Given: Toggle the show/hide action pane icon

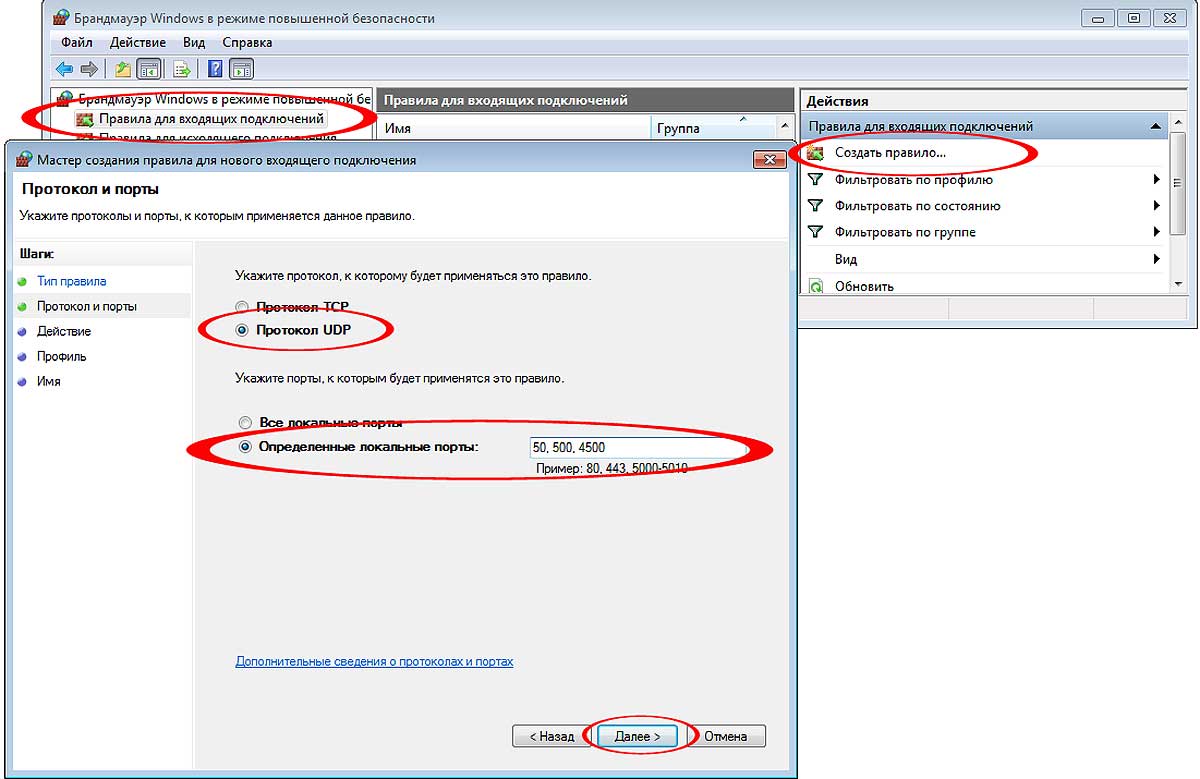Looking at the screenshot, I should [241, 69].
